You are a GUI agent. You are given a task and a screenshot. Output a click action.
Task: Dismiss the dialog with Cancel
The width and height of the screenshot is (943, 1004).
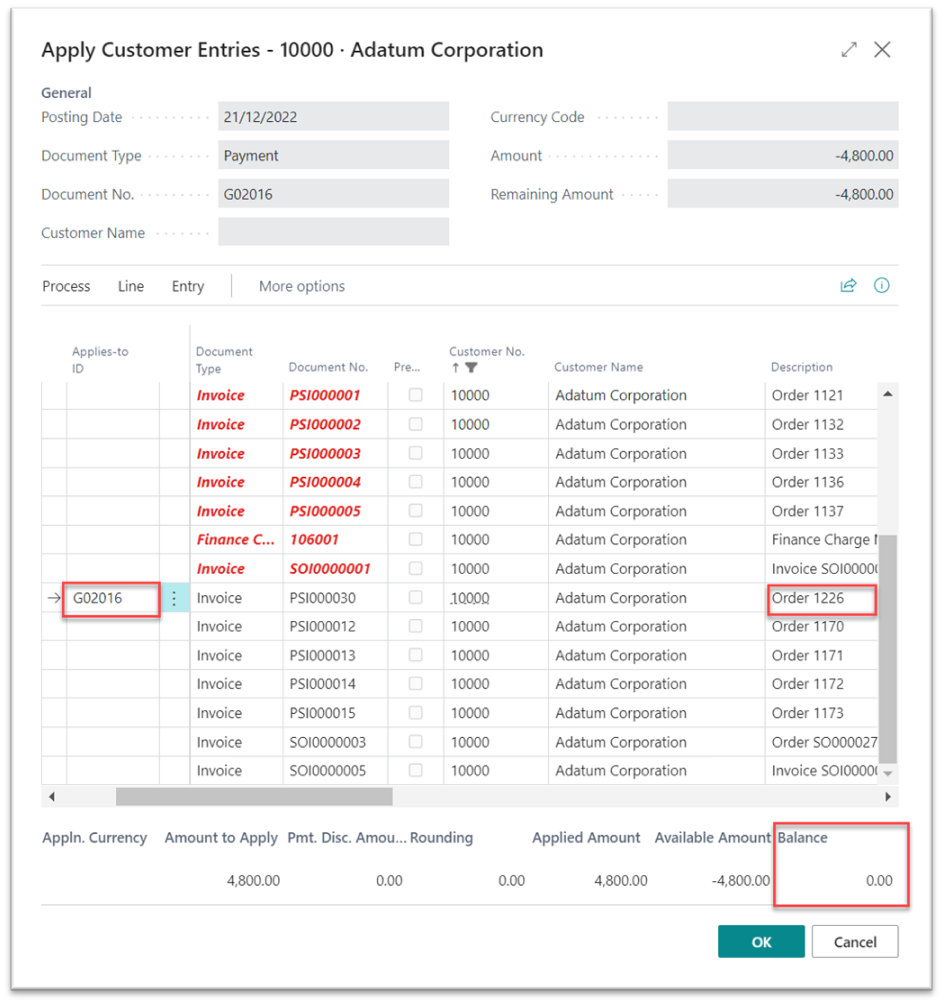point(855,941)
